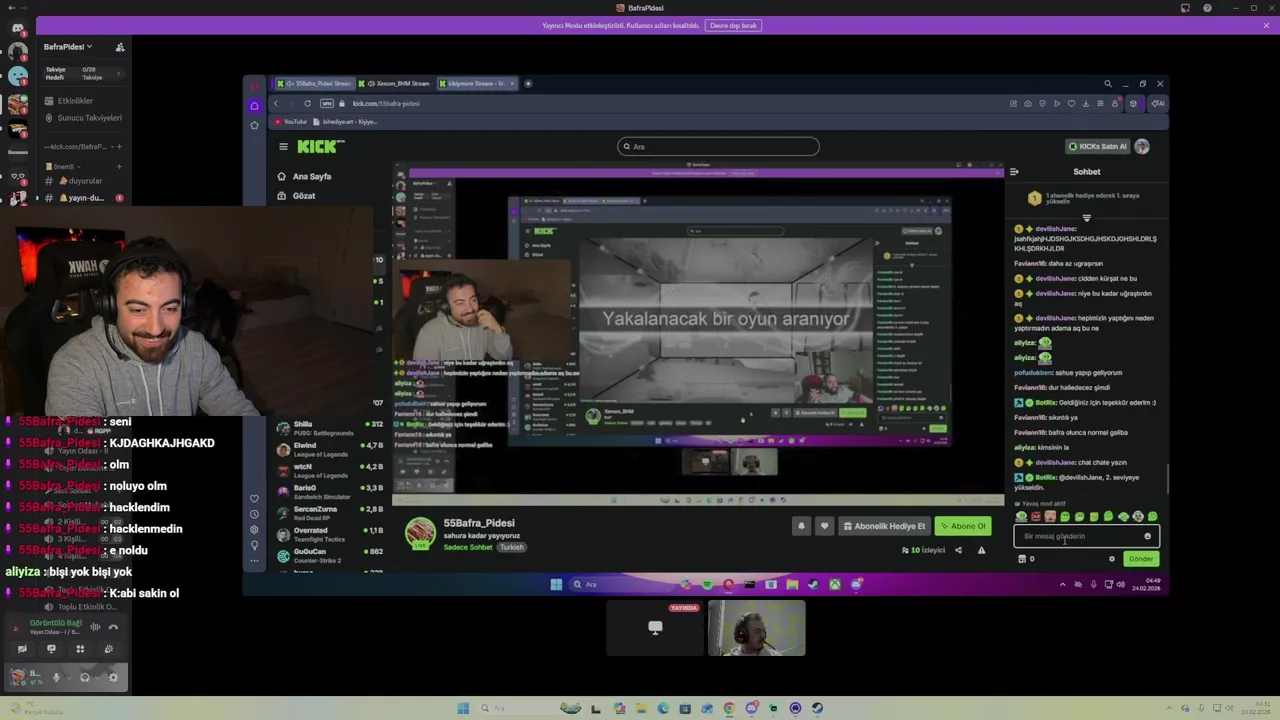Click the browser back arrow
This screenshot has width=1280, height=720.
[x=276, y=103]
